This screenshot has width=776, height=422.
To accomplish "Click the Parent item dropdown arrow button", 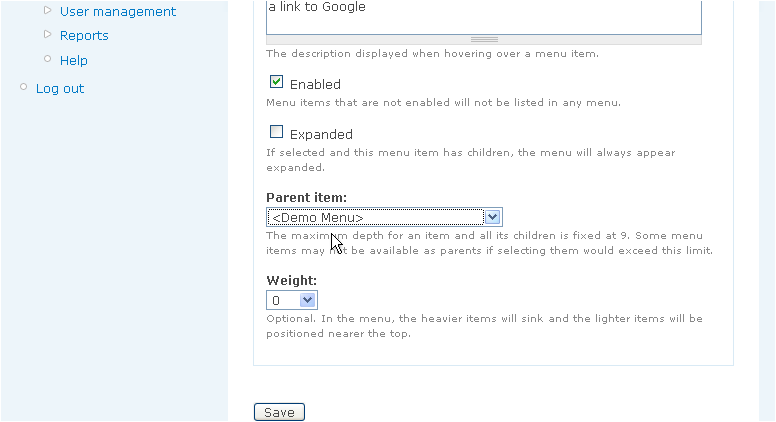I will [492, 217].
